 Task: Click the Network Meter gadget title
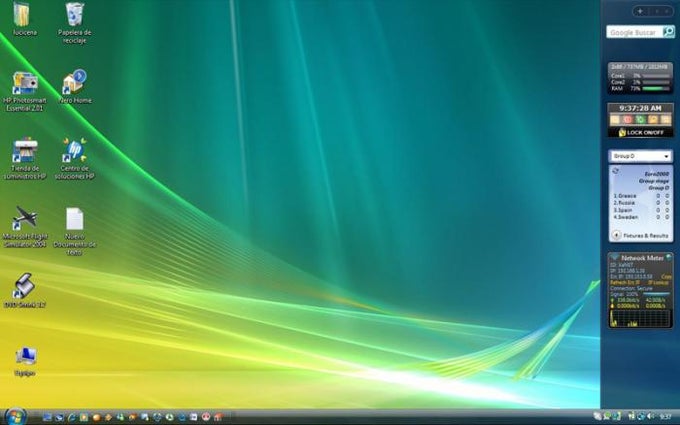(x=643, y=258)
